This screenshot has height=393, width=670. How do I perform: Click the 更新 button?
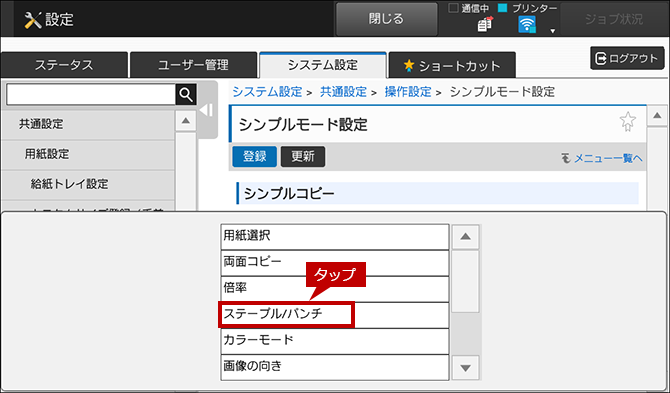tap(303, 156)
